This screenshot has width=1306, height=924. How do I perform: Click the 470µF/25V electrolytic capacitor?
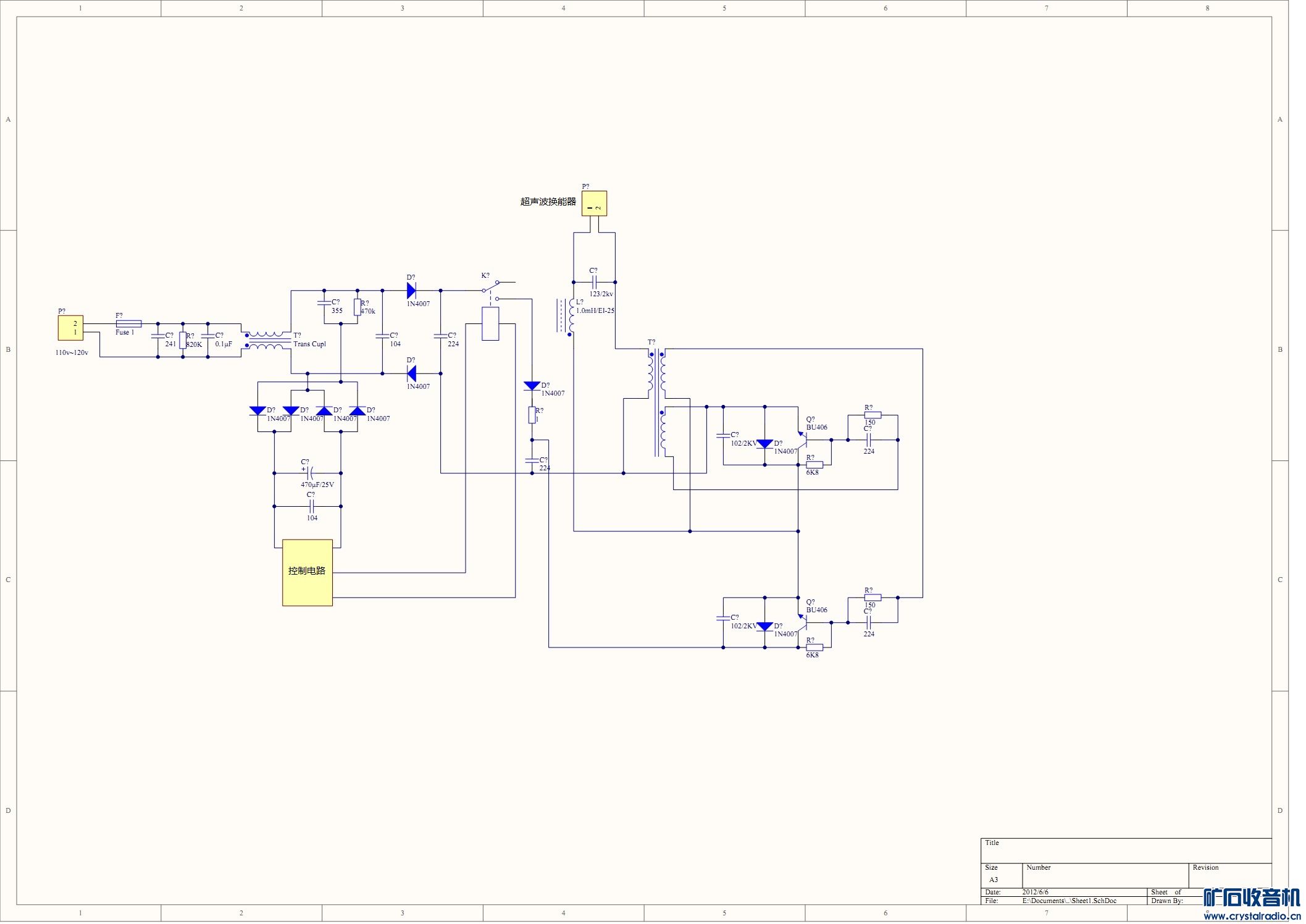click(310, 473)
